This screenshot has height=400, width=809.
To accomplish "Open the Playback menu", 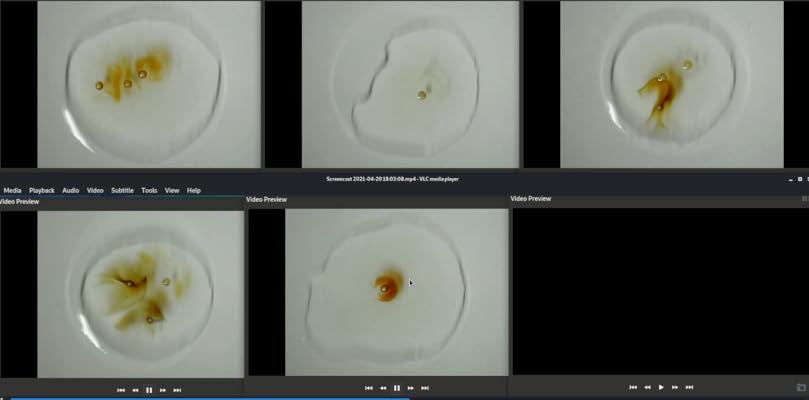I will click(42, 190).
